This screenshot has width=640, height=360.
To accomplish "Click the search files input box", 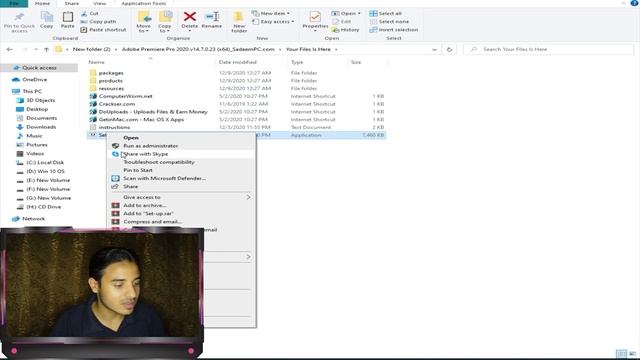I will [x=549, y=49].
